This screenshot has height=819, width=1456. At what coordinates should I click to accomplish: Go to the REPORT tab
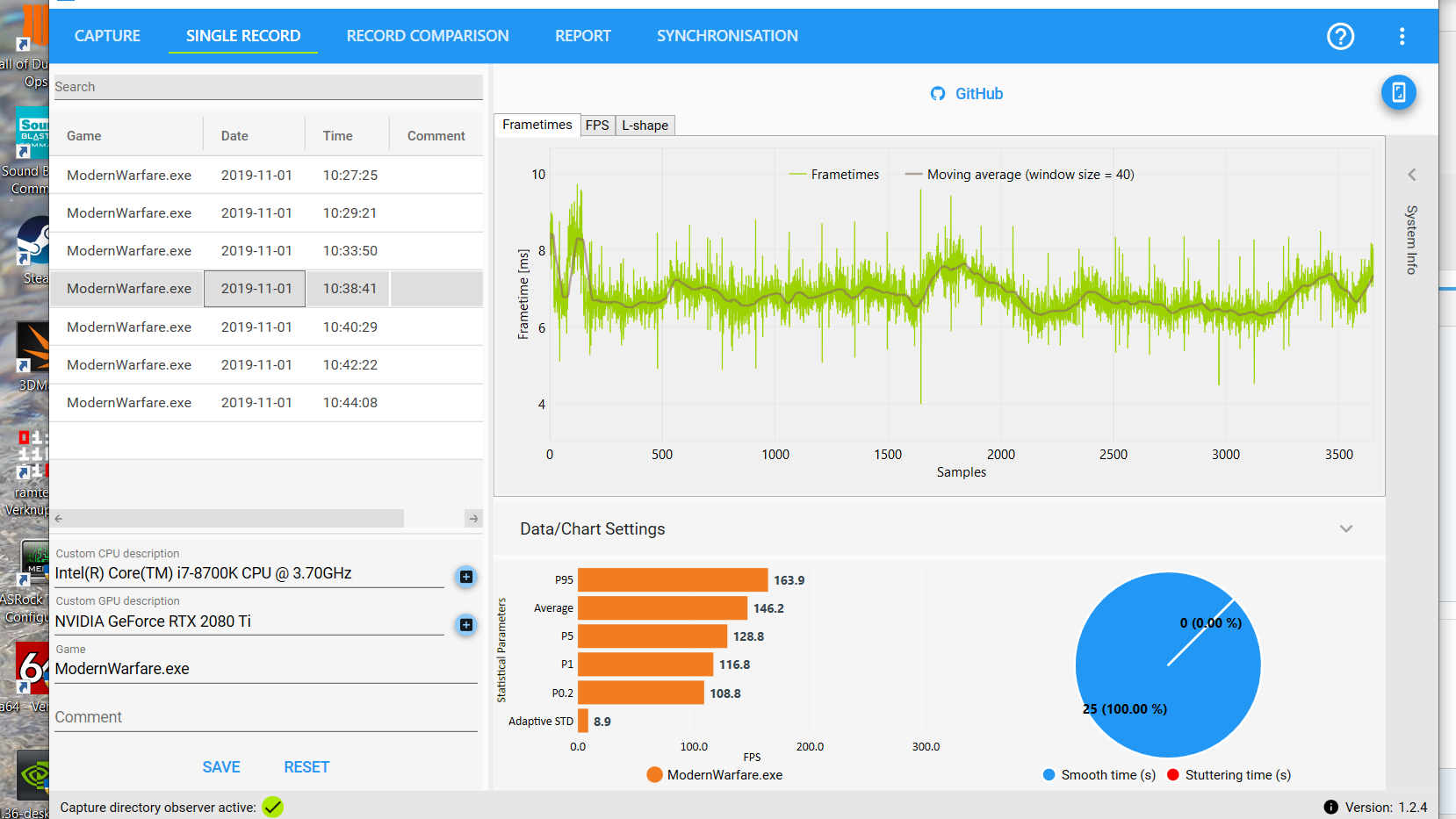pos(583,36)
